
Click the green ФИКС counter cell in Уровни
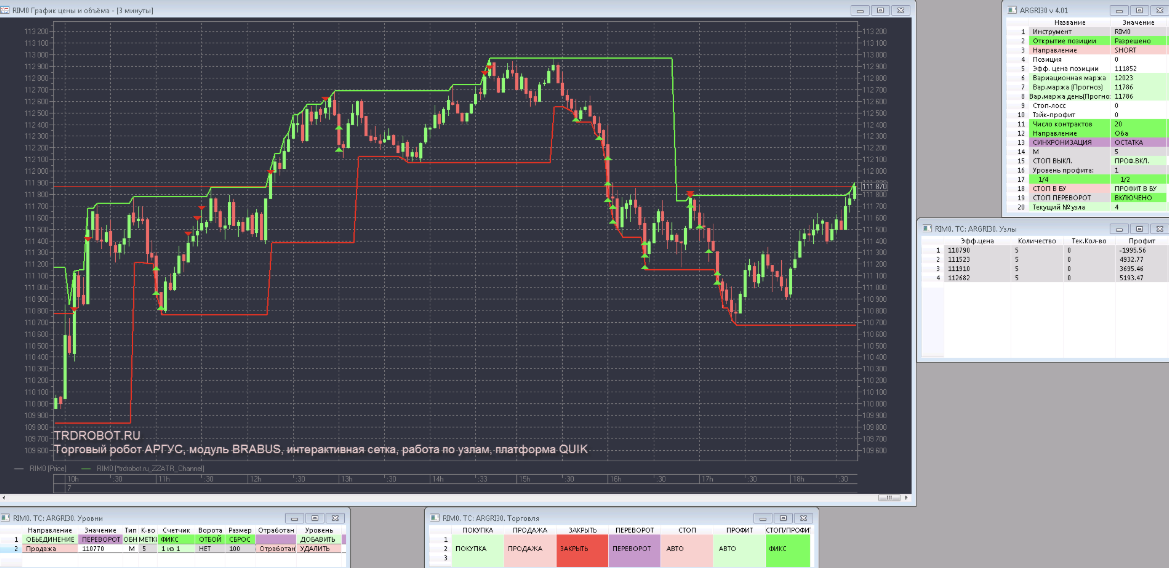(176, 540)
